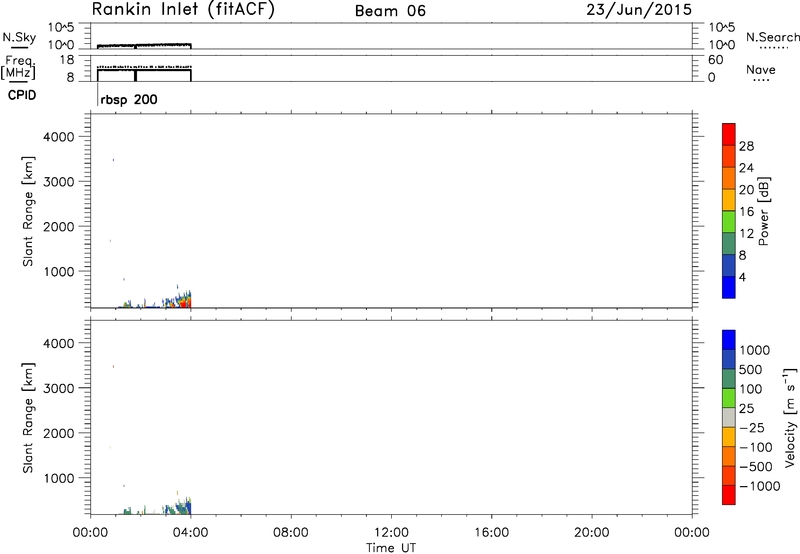Click the -1000 tick on Velocity colorbar
The width and height of the screenshot is (800, 554).
(x=760, y=486)
